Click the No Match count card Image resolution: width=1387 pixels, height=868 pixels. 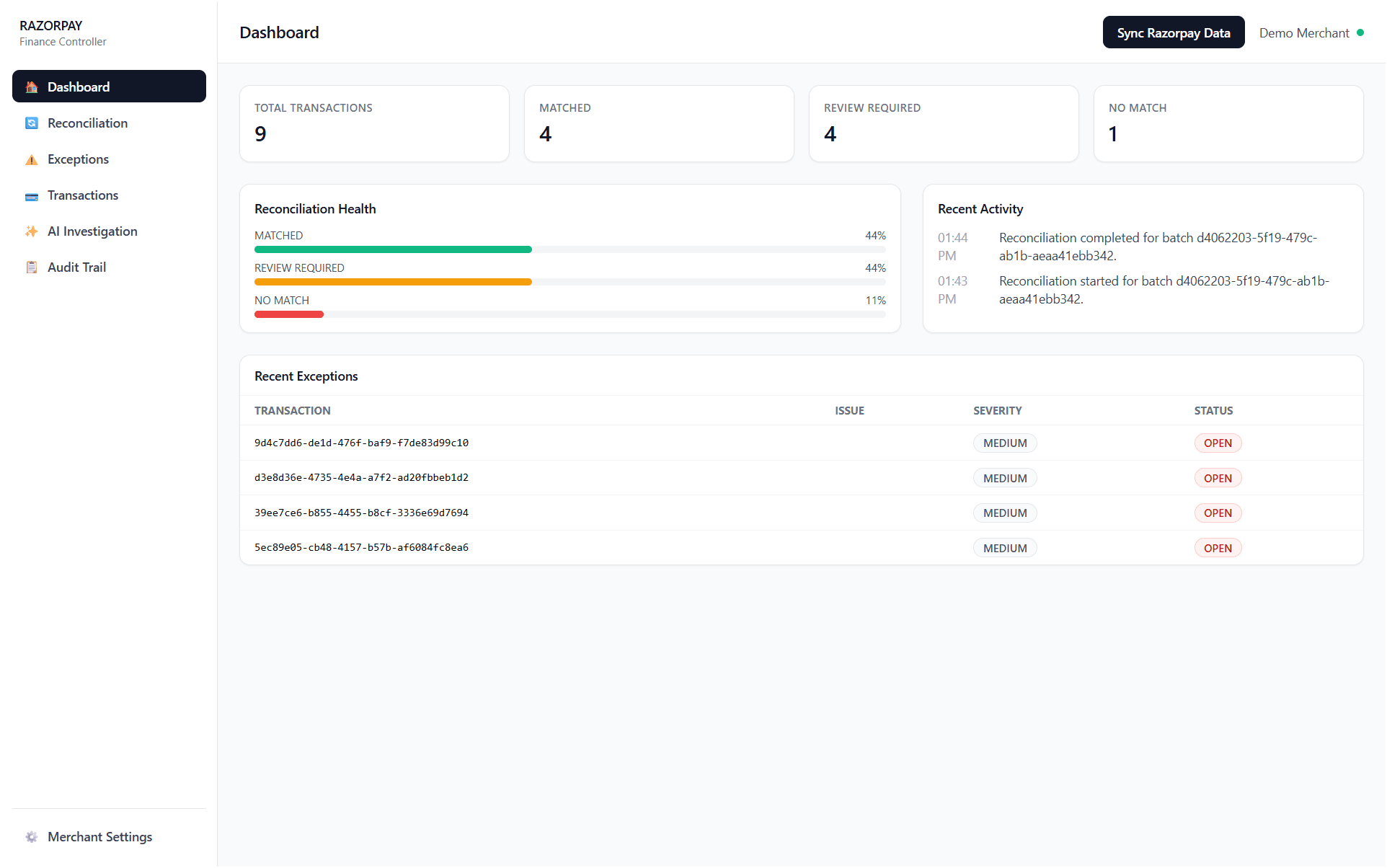tap(1228, 123)
